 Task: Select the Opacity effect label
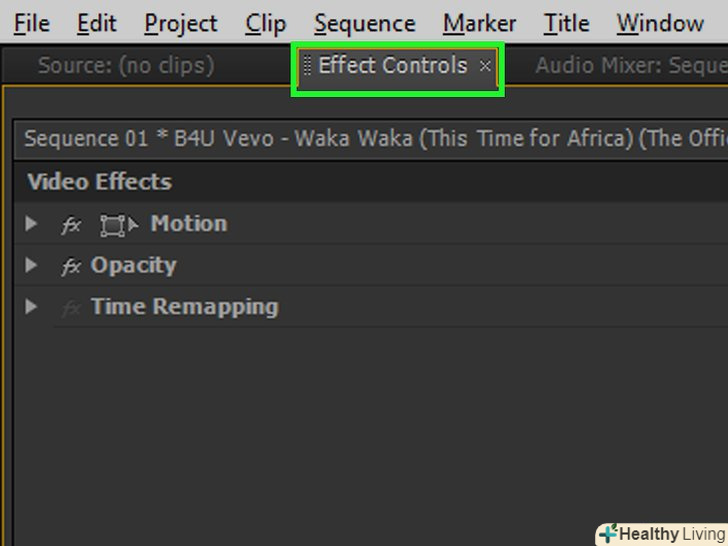click(x=133, y=266)
